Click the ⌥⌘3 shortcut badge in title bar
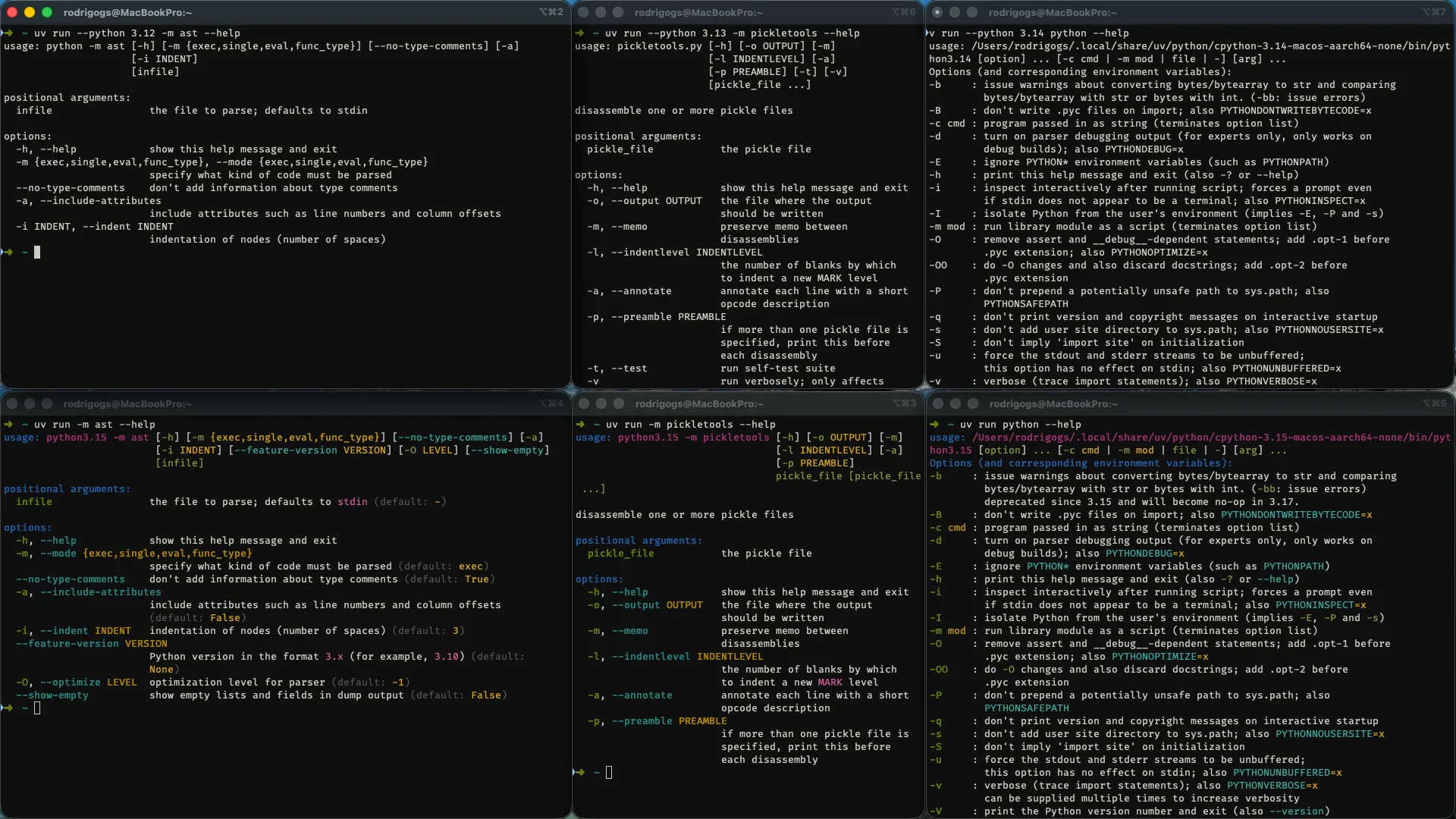The image size is (1456, 819). tap(904, 403)
